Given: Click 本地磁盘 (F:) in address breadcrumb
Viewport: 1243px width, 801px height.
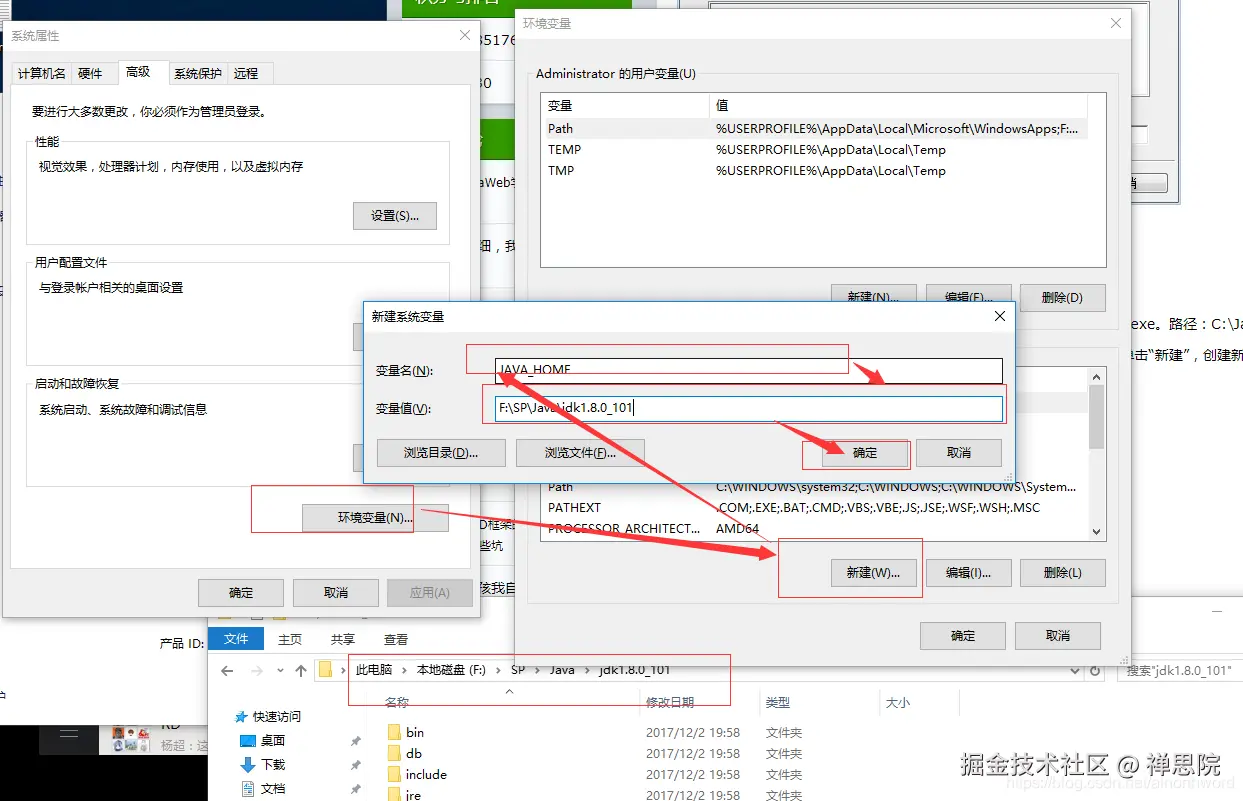Looking at the screenshot, I should 451,670.
